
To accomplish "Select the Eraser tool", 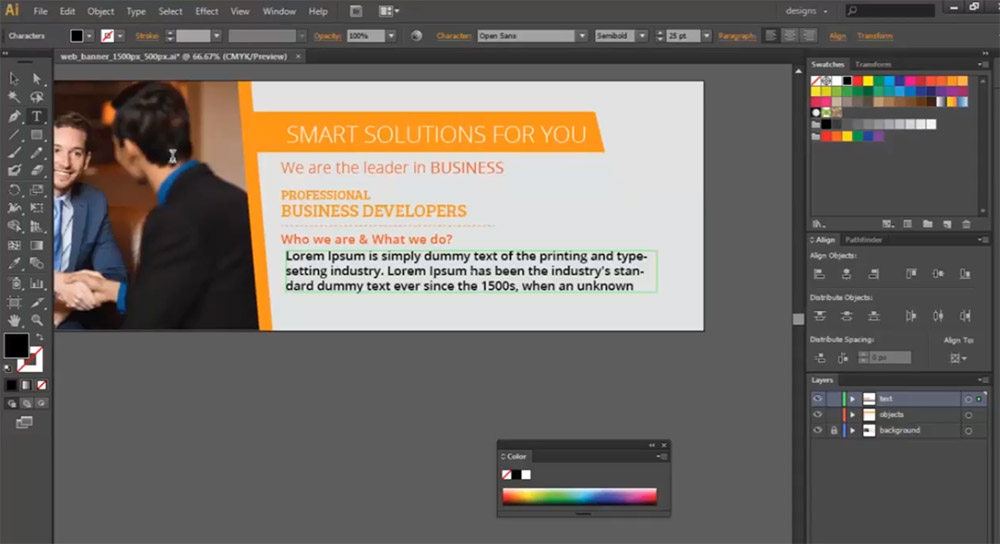I will (37, 170).
